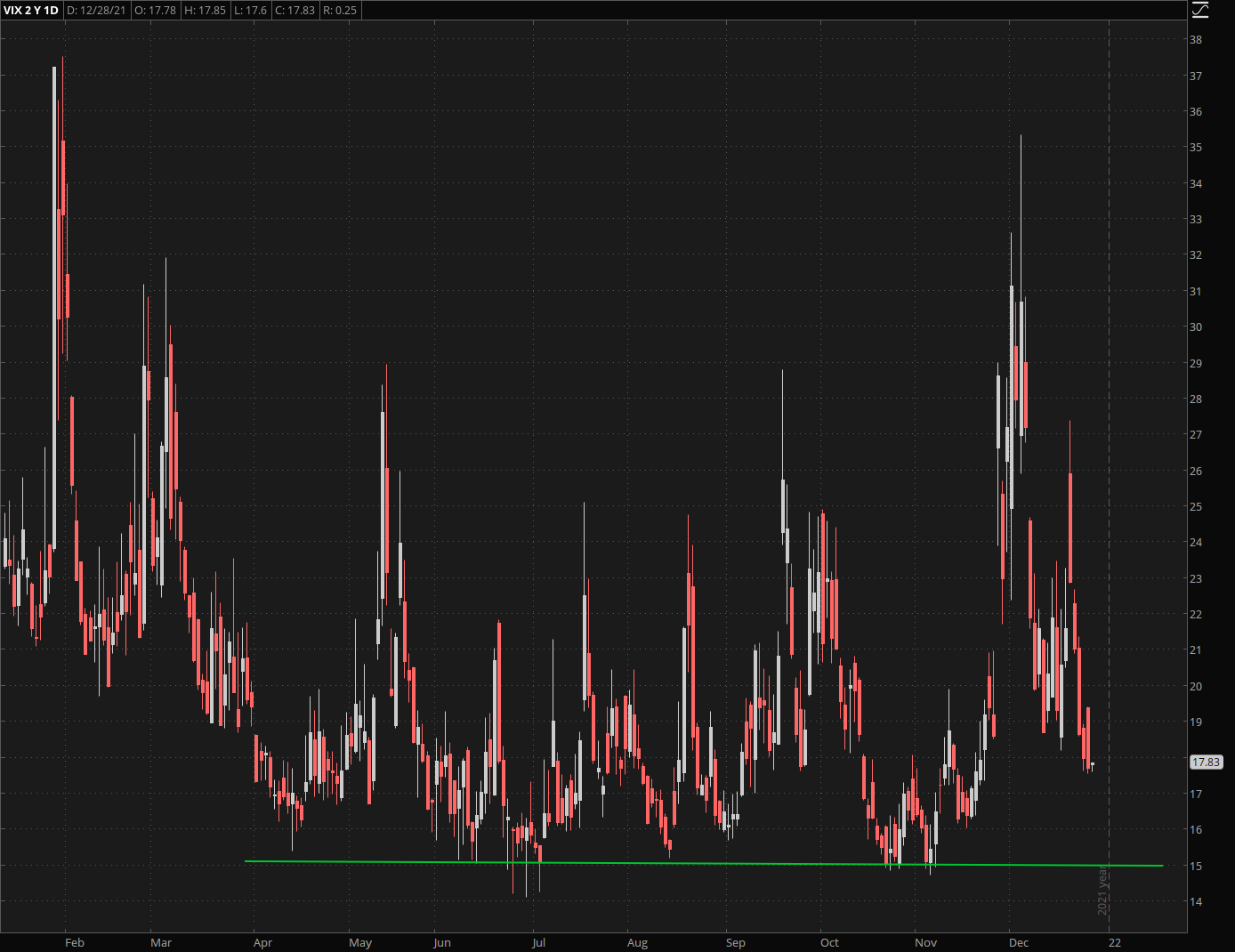Image resolution: width=1235 pixels, height=952 pixels.
Task: Click the vertical 2021 year marker label
Action: [1102, 890]
